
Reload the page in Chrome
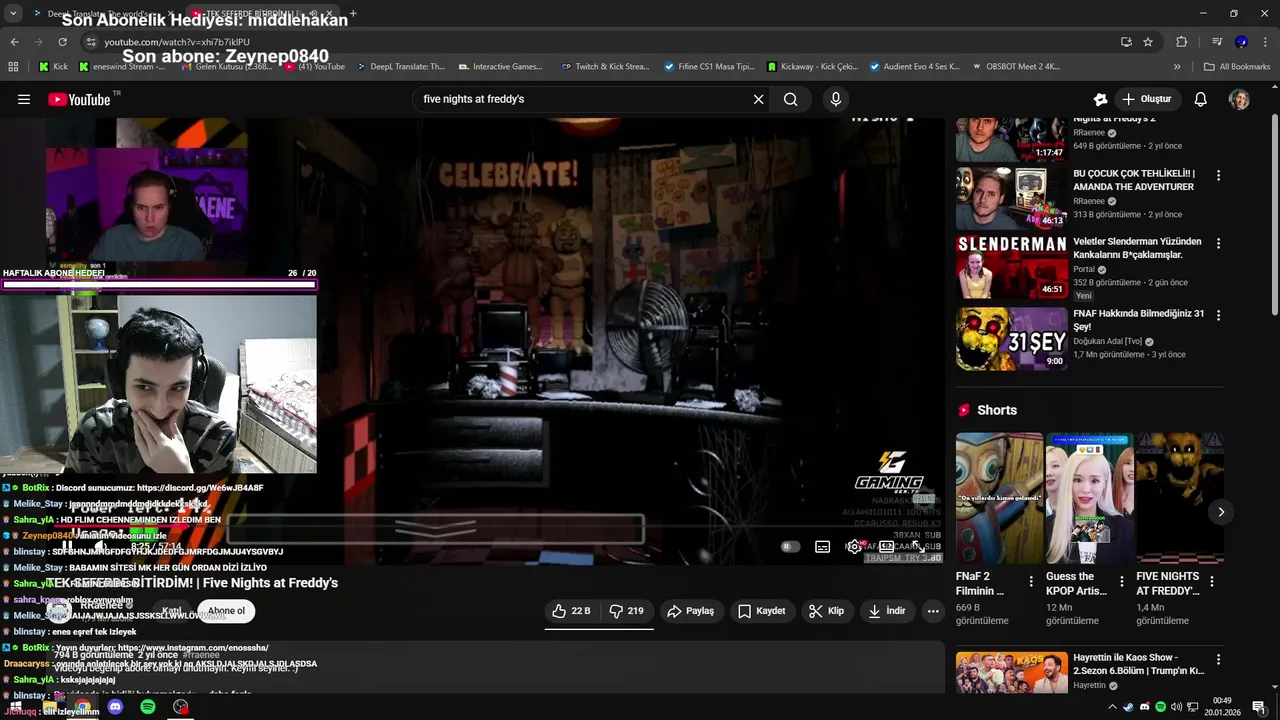62,42
